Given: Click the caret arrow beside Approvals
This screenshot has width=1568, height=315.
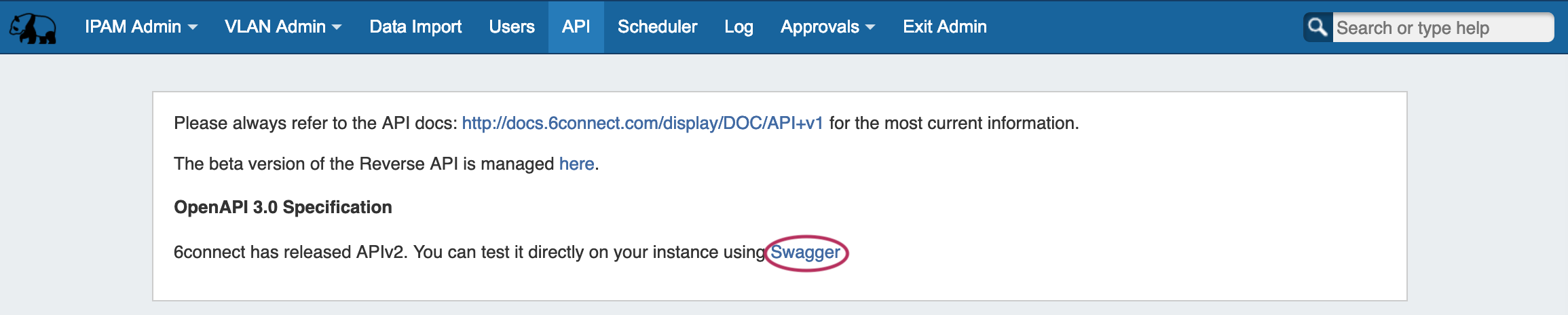Looking at the screenshot, I should point(870,28).
